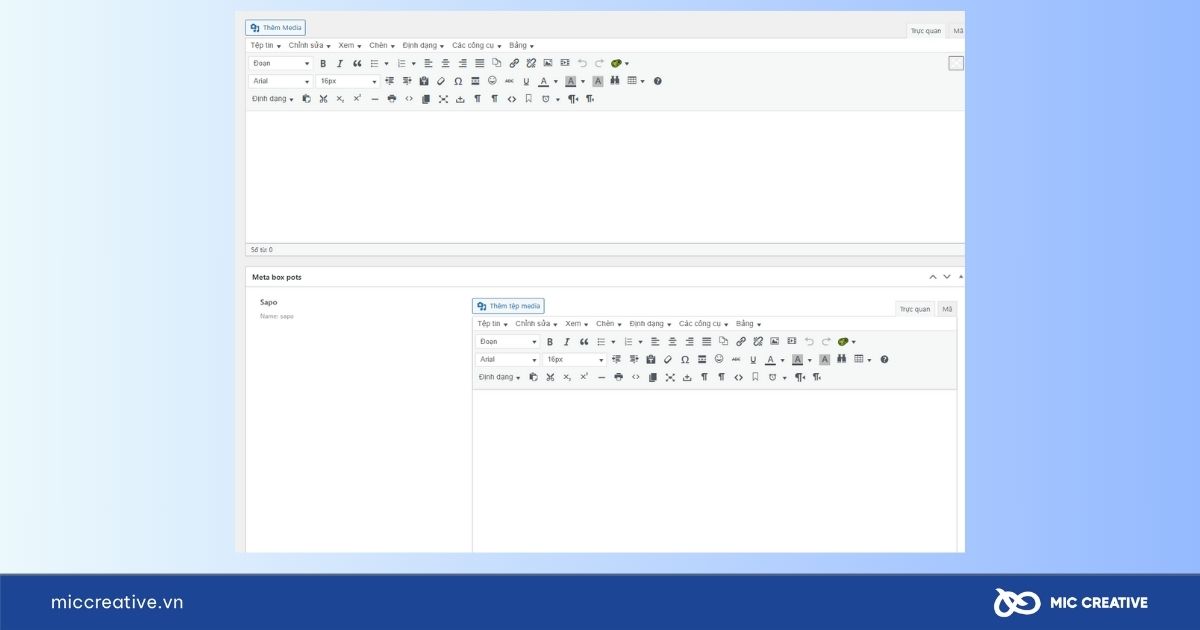
Task: Click the 'Thêm Media' button
Action: 275,28
